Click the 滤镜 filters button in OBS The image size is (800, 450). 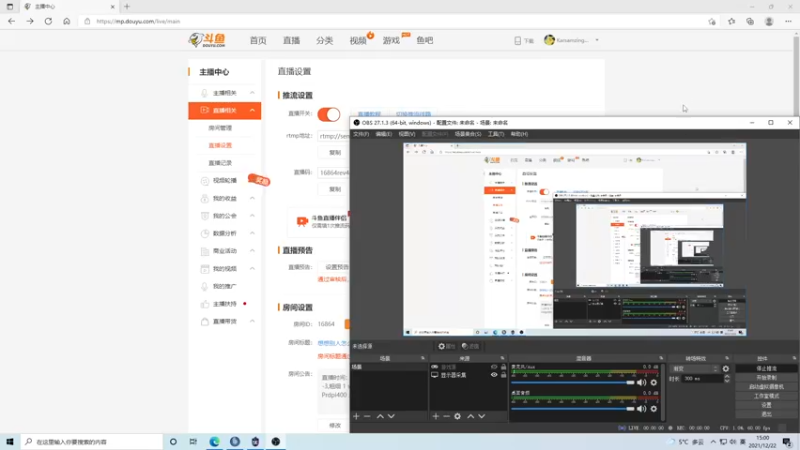470,346
